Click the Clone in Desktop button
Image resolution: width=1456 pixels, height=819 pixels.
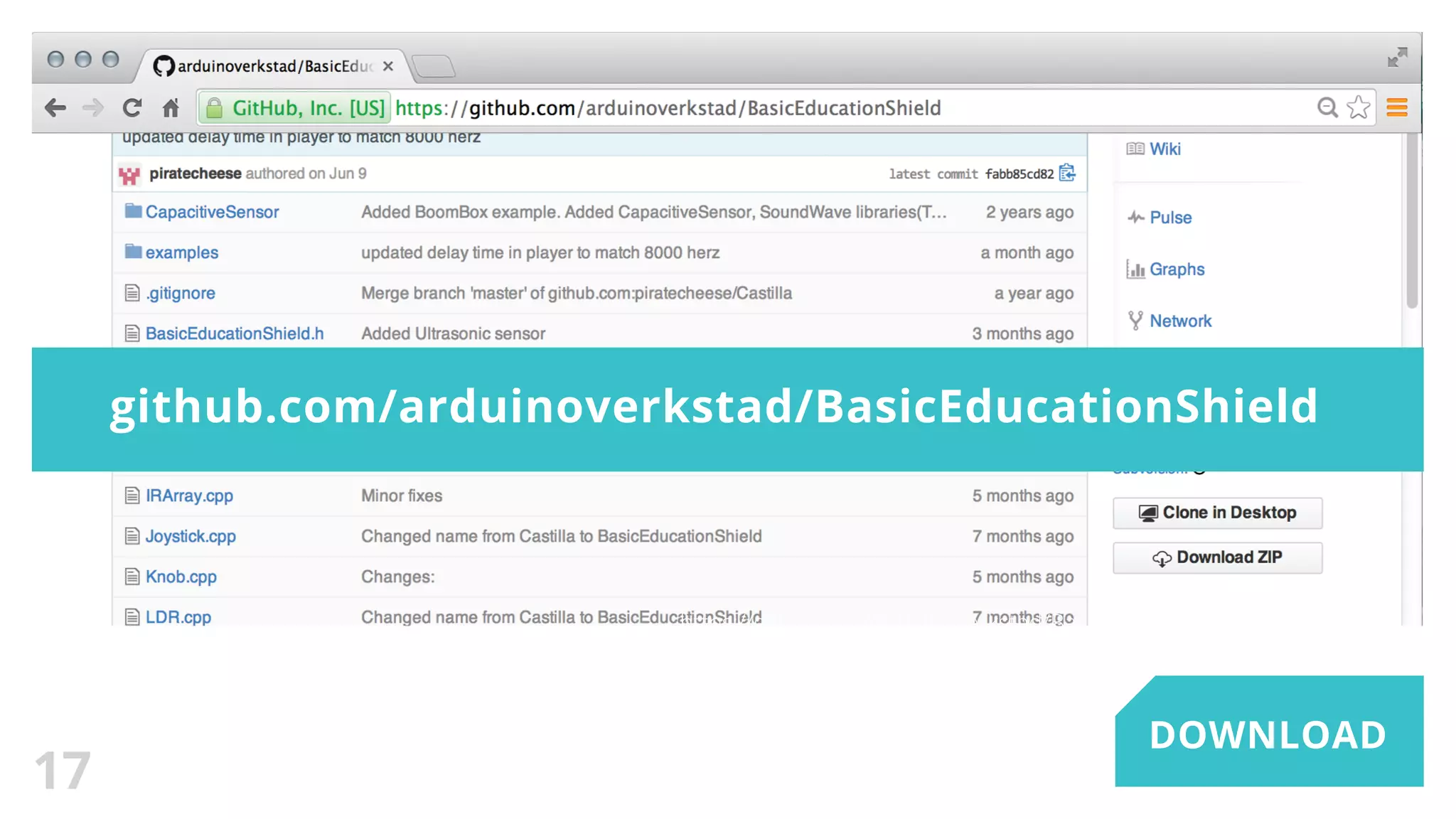[x=1217, y=513]
